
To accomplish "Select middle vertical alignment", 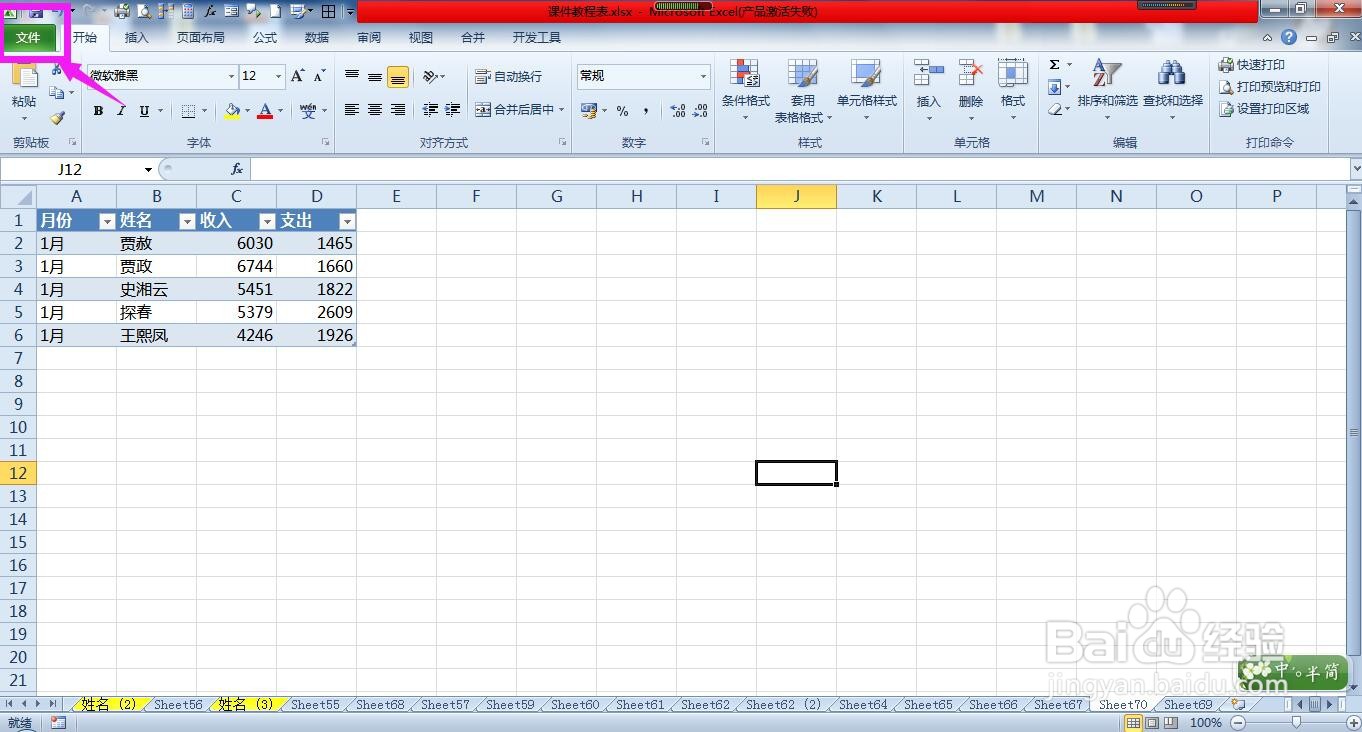I will 375,77.
